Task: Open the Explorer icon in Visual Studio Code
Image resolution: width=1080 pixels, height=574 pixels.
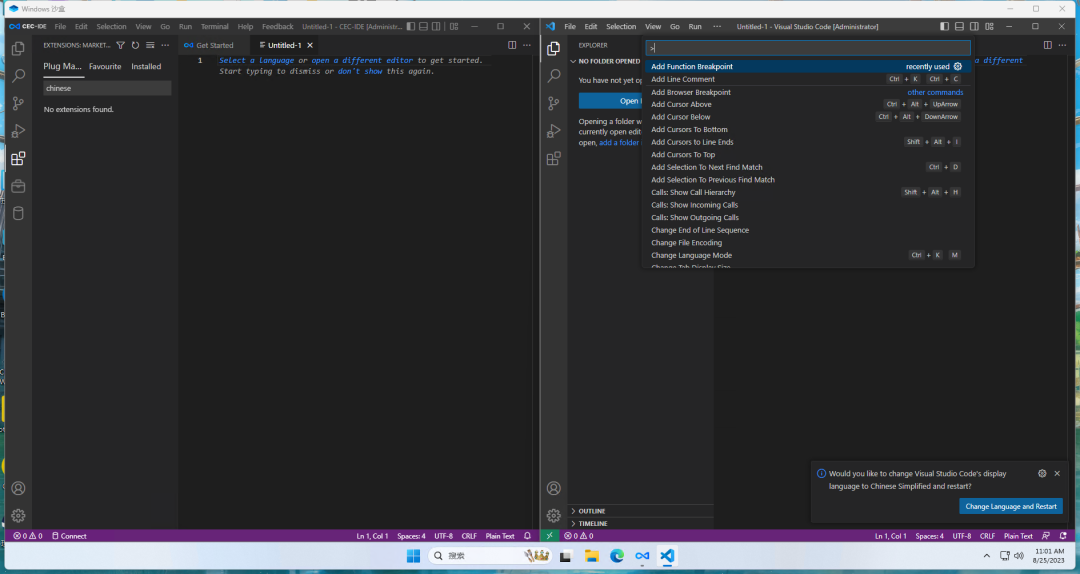Action: pos(554,48)
